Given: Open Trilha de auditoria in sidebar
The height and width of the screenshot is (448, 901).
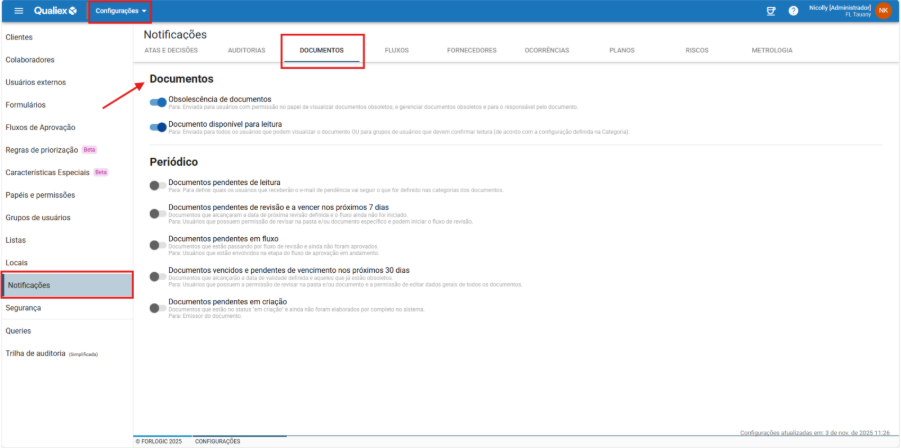Looking at the screenshot, I should 36,354.
